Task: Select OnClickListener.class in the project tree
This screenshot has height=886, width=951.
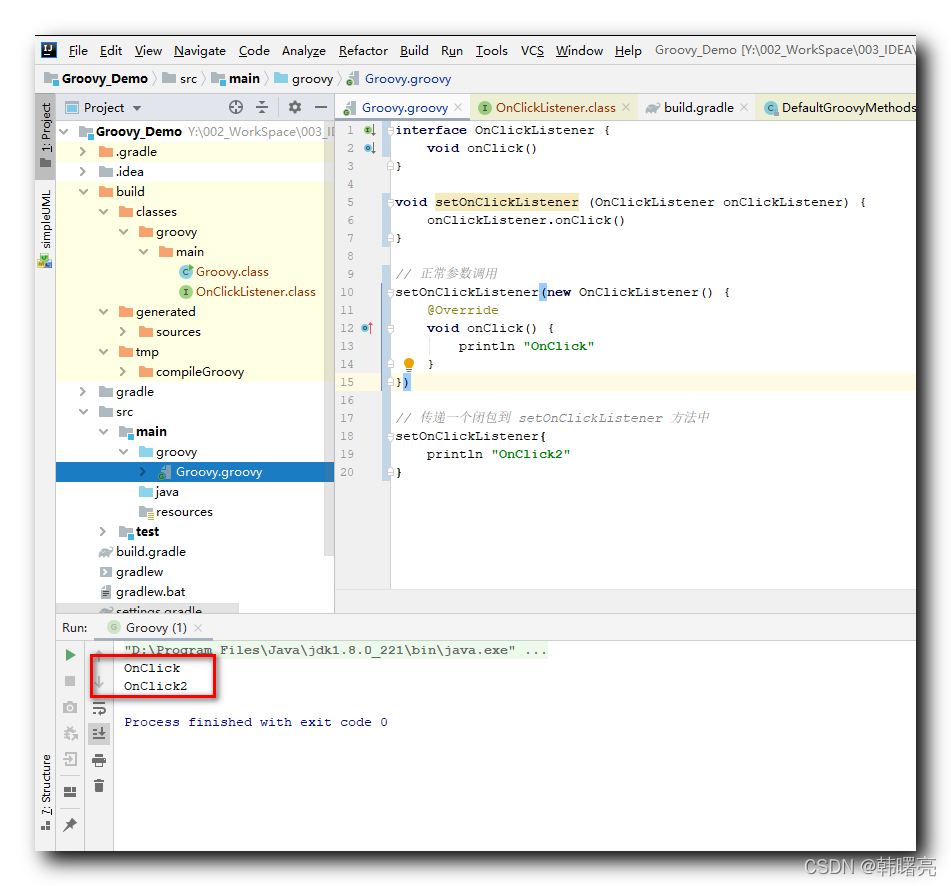Action: point(255,292)
